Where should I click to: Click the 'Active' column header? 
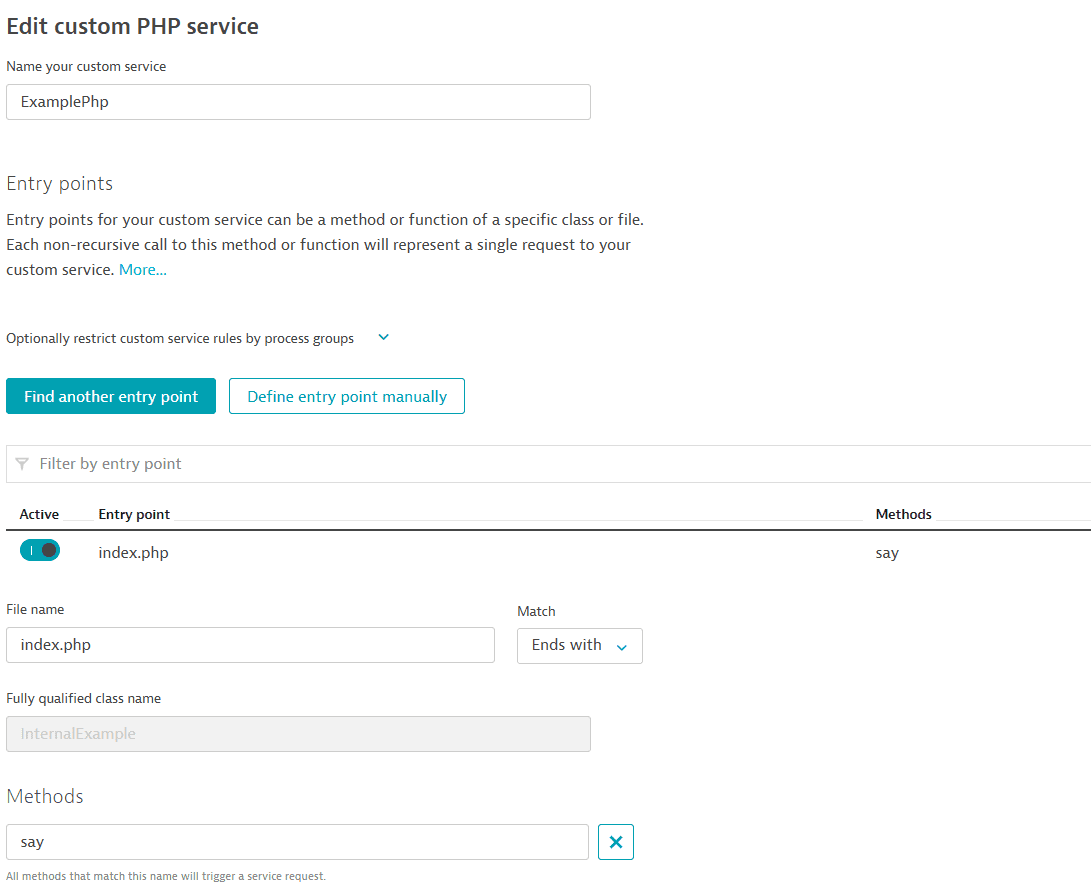click(39, 514)
